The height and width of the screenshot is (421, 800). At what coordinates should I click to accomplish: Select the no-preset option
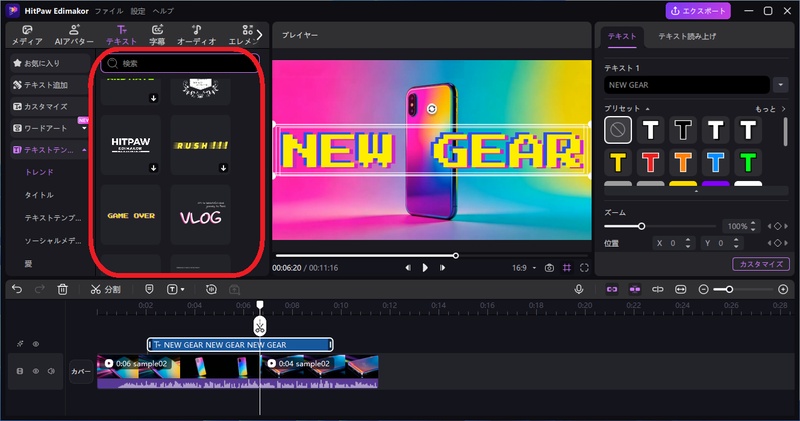[618, 130]
